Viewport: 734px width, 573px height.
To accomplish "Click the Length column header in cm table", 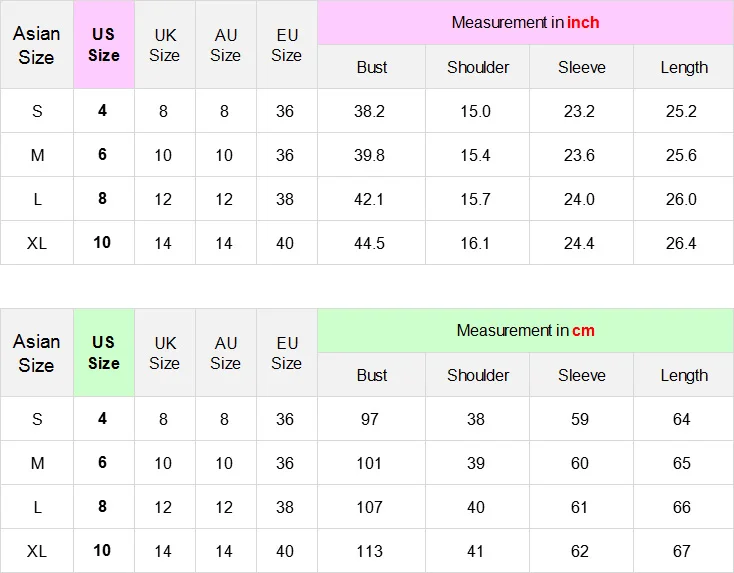I will point(683,375).
